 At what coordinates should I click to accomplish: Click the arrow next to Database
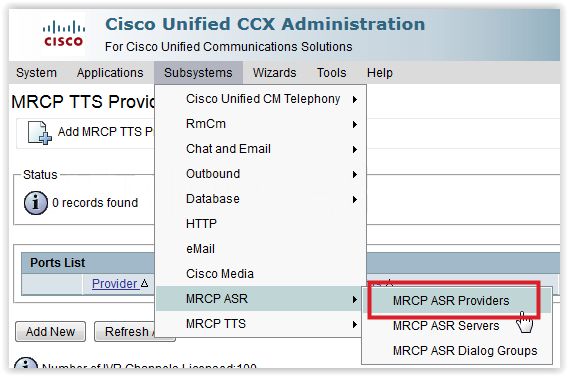coord(355,199)
